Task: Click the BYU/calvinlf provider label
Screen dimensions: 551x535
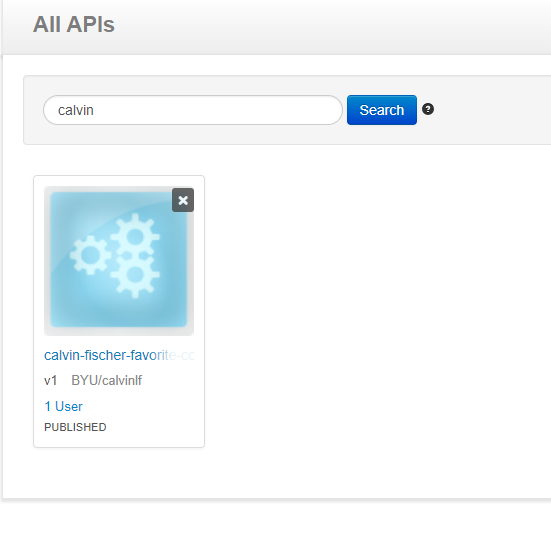Action: pyautogui.click(x=106, y=380)
